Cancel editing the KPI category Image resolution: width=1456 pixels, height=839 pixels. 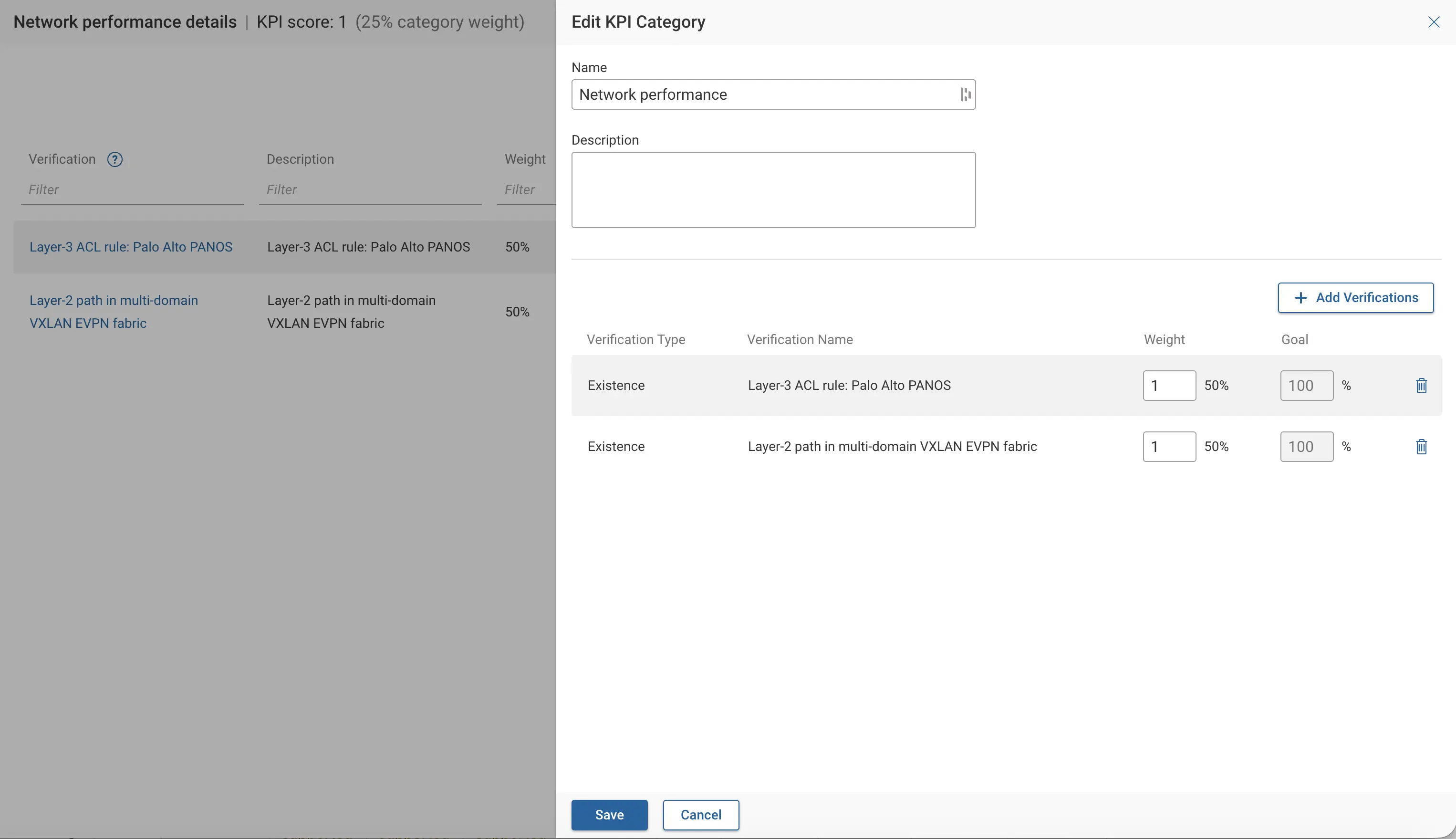click(701, 815)
